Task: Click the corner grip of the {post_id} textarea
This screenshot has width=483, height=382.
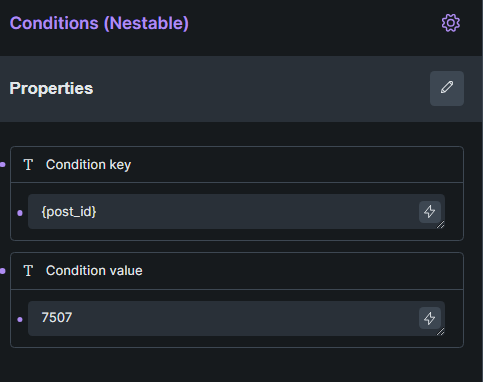Action: coord(441,225)
